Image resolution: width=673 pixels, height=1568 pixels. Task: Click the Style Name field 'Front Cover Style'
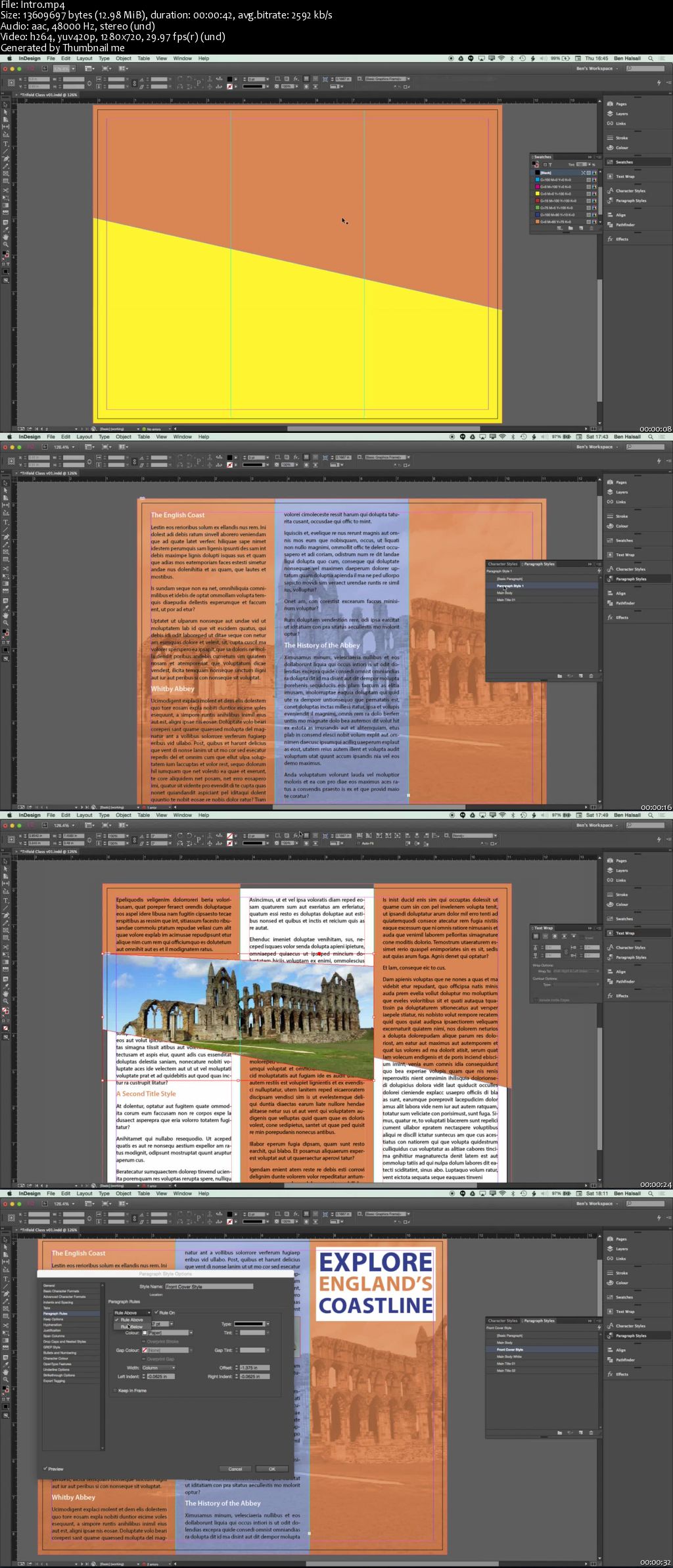(x=209, y=1286)
